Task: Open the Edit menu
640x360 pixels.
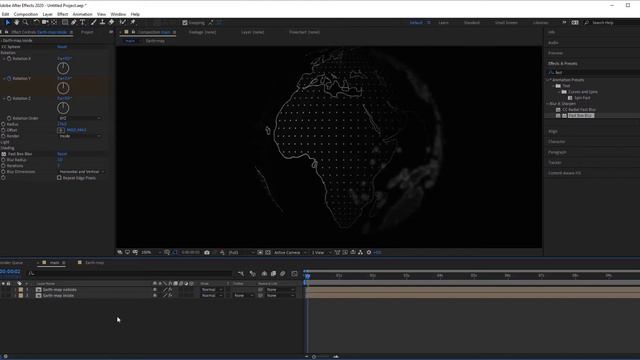Action: [x=5, y=14]
